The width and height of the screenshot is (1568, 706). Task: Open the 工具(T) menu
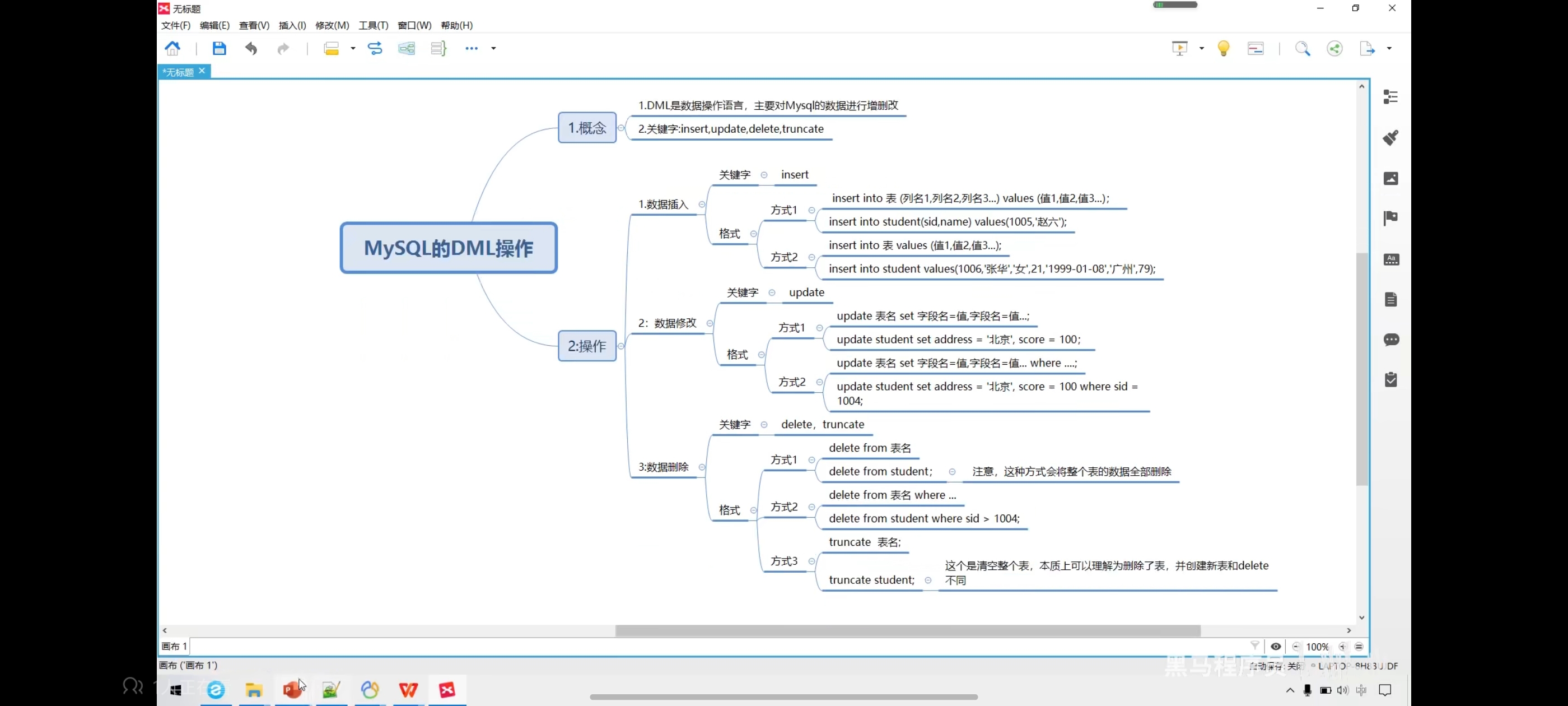372,25
